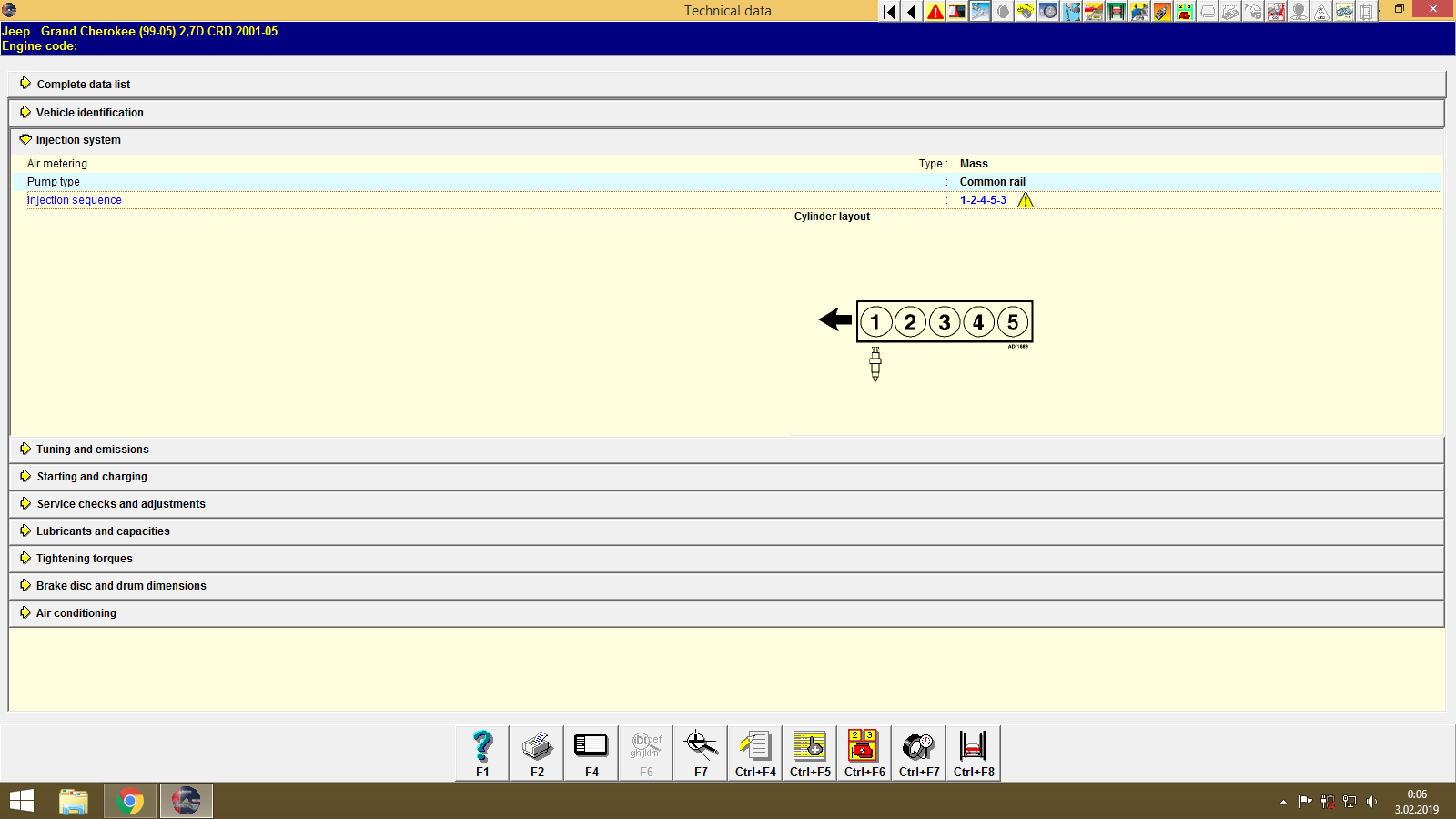The height and width of the screenshot is (819, 1456).
Task: Open the Complete data list
Action: pos(83,84)
